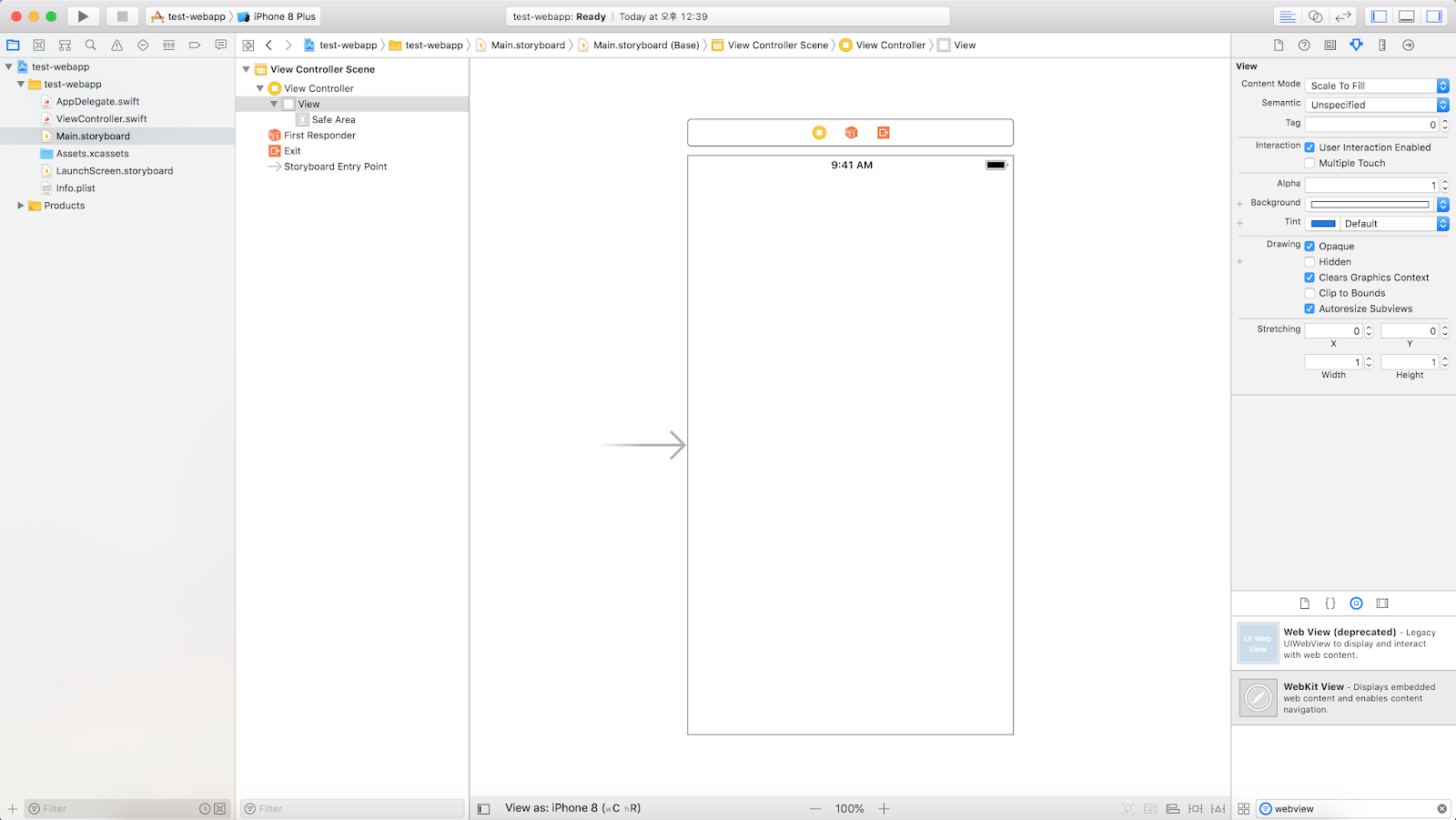Click the blue Tint color swatch
The height and width of the screenshot is (820, 1456).
(1322, 222)
